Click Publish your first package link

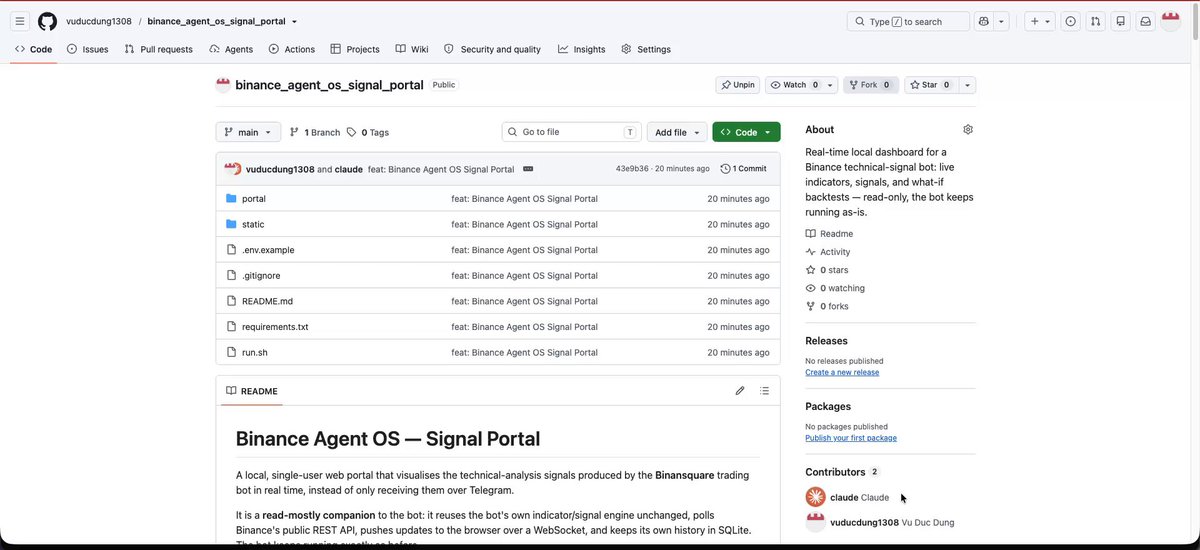point(851,438)
